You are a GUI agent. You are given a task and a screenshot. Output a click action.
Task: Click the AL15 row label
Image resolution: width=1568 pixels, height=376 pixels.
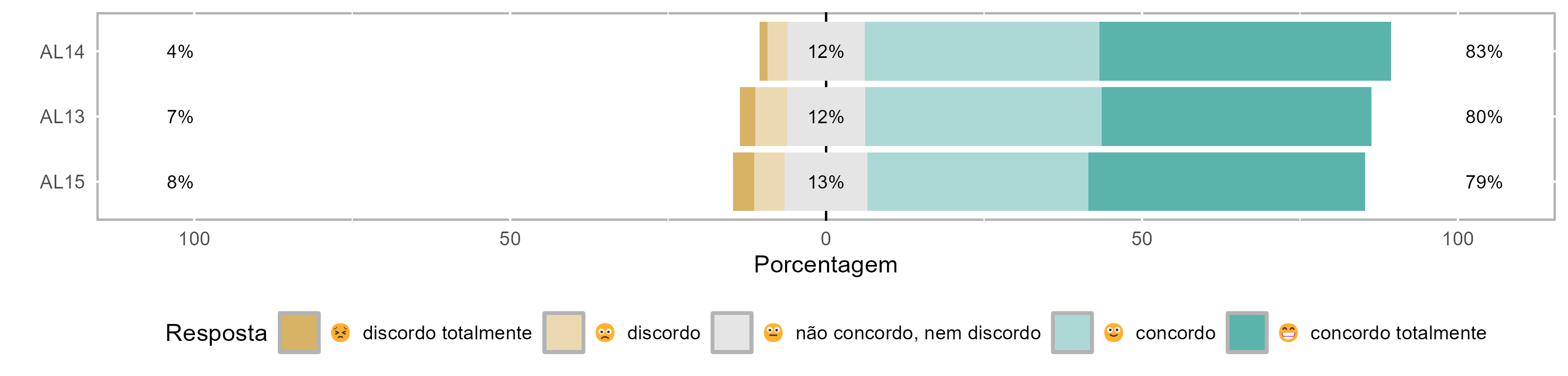click(x=62, y=182)
